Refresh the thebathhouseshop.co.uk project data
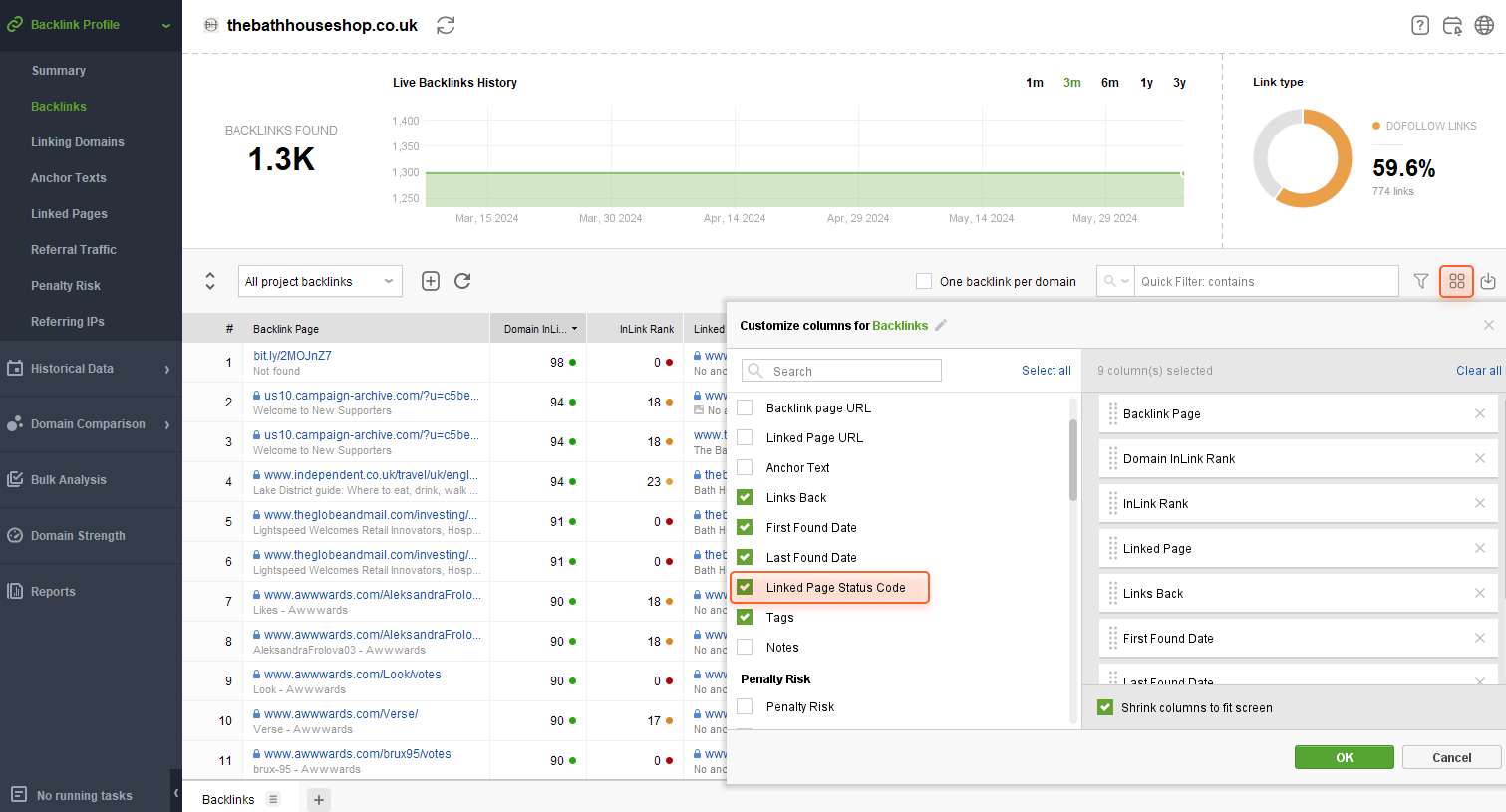 (x=446, y=25)
